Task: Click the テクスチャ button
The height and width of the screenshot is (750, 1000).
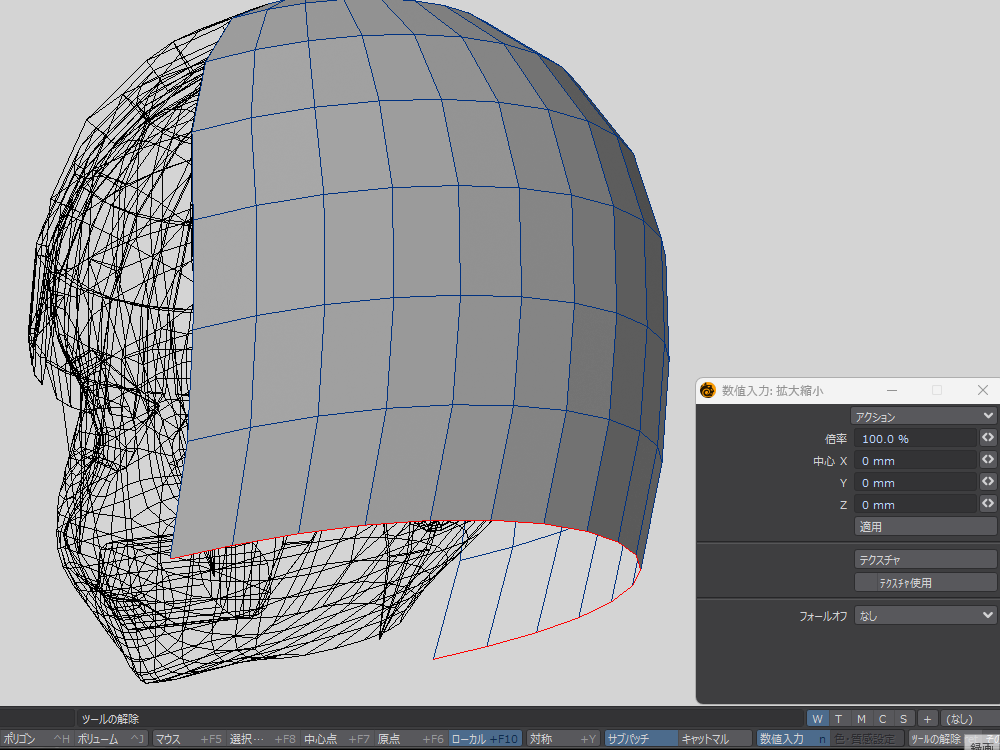Action: coord(925,560)
